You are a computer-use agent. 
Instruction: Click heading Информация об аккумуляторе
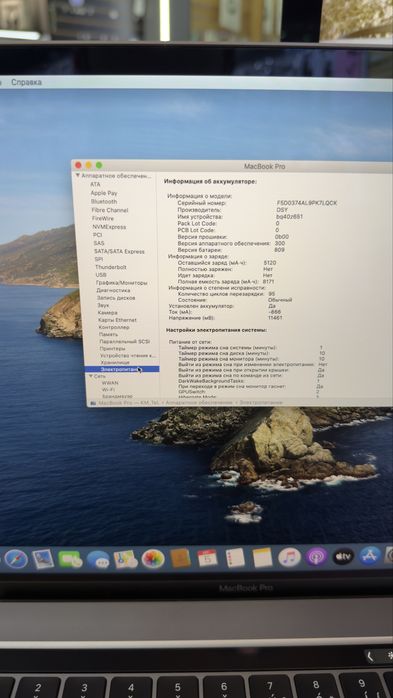[210, 182]
